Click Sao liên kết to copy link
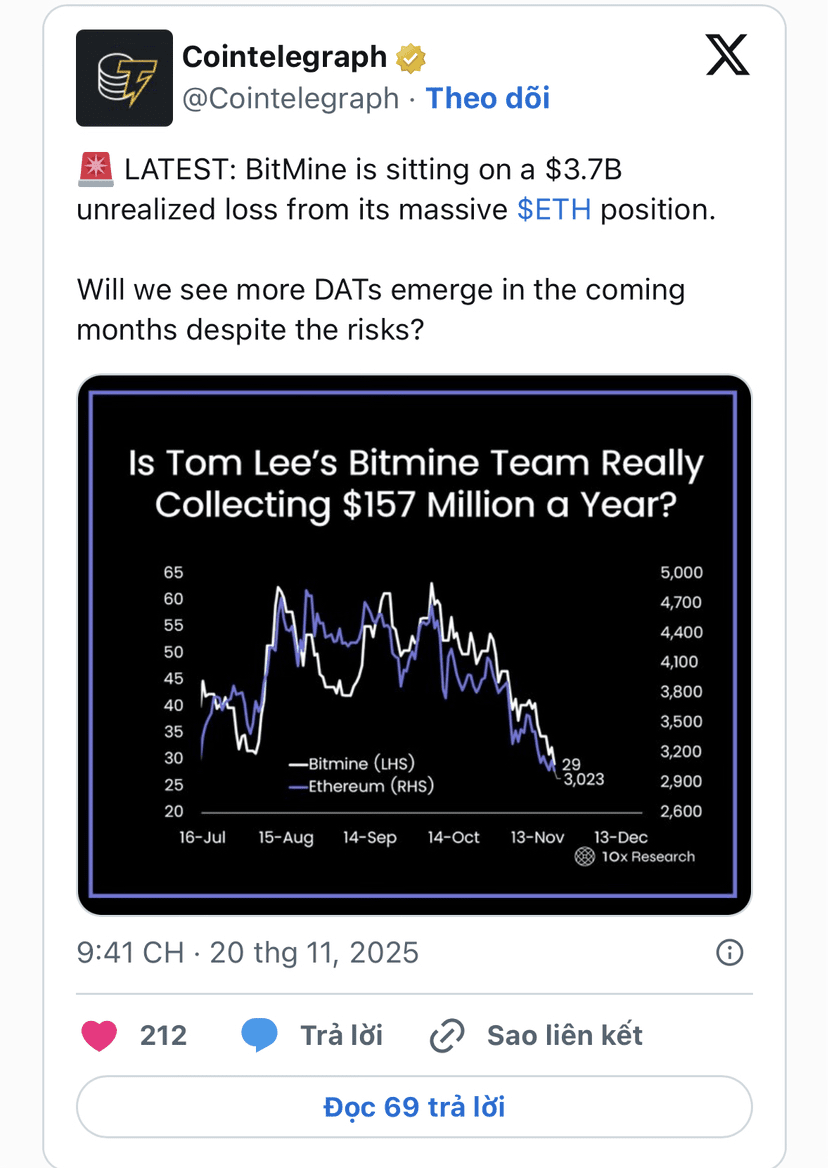The width and height of the screenshot is (828, 1168). click(x=564, y=1036)
